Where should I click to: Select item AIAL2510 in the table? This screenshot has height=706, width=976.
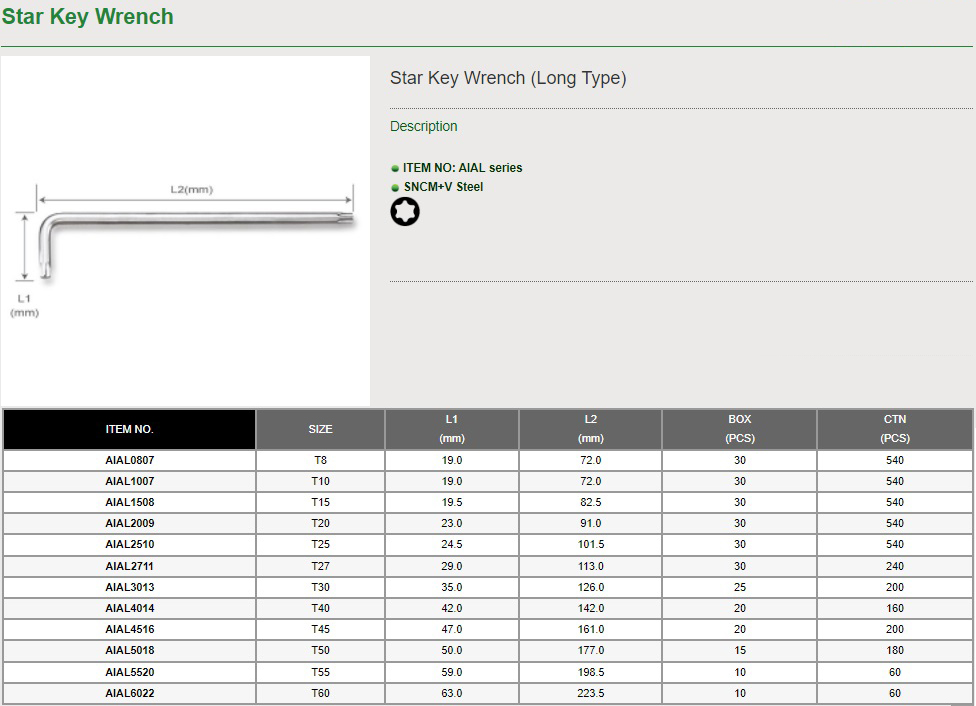point(130,544)
